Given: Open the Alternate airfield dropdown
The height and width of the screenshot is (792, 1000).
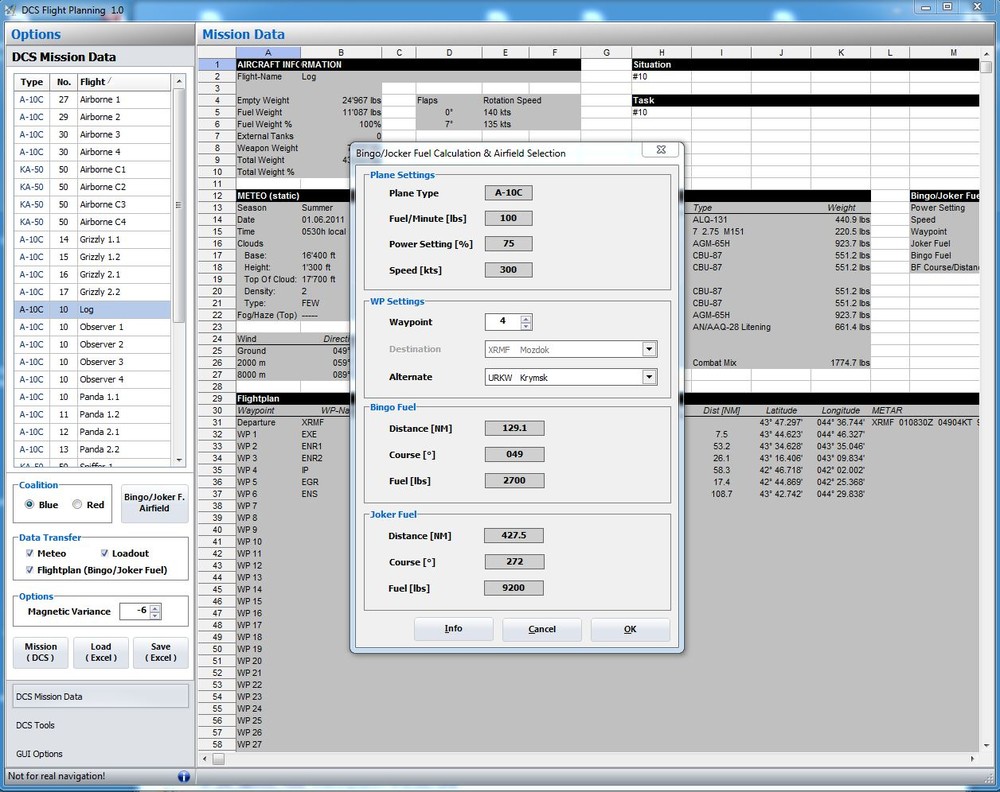Looking at the screenshot, I should tap(649, 377).
